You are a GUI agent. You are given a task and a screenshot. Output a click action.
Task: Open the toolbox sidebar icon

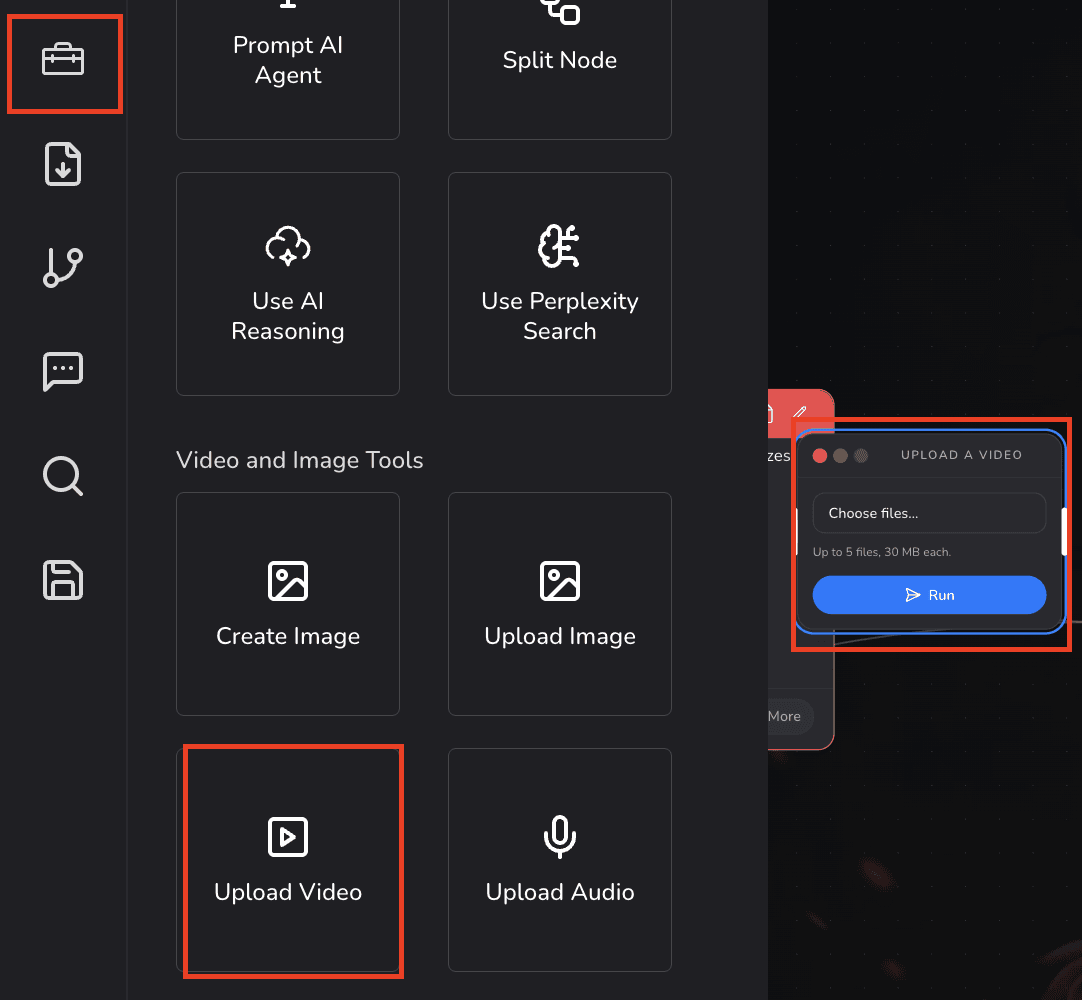click(63, 60)
